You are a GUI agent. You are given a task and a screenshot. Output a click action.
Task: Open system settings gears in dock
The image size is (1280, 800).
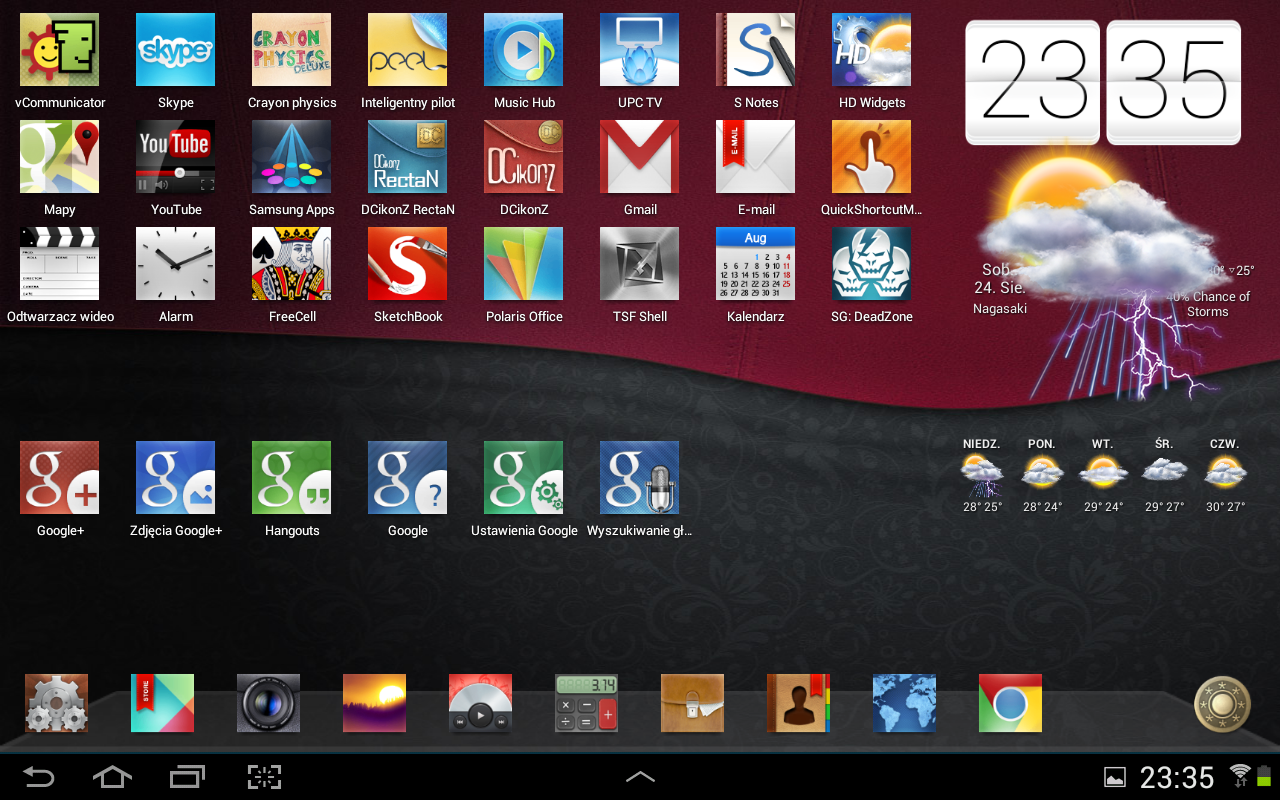[56, 703]
